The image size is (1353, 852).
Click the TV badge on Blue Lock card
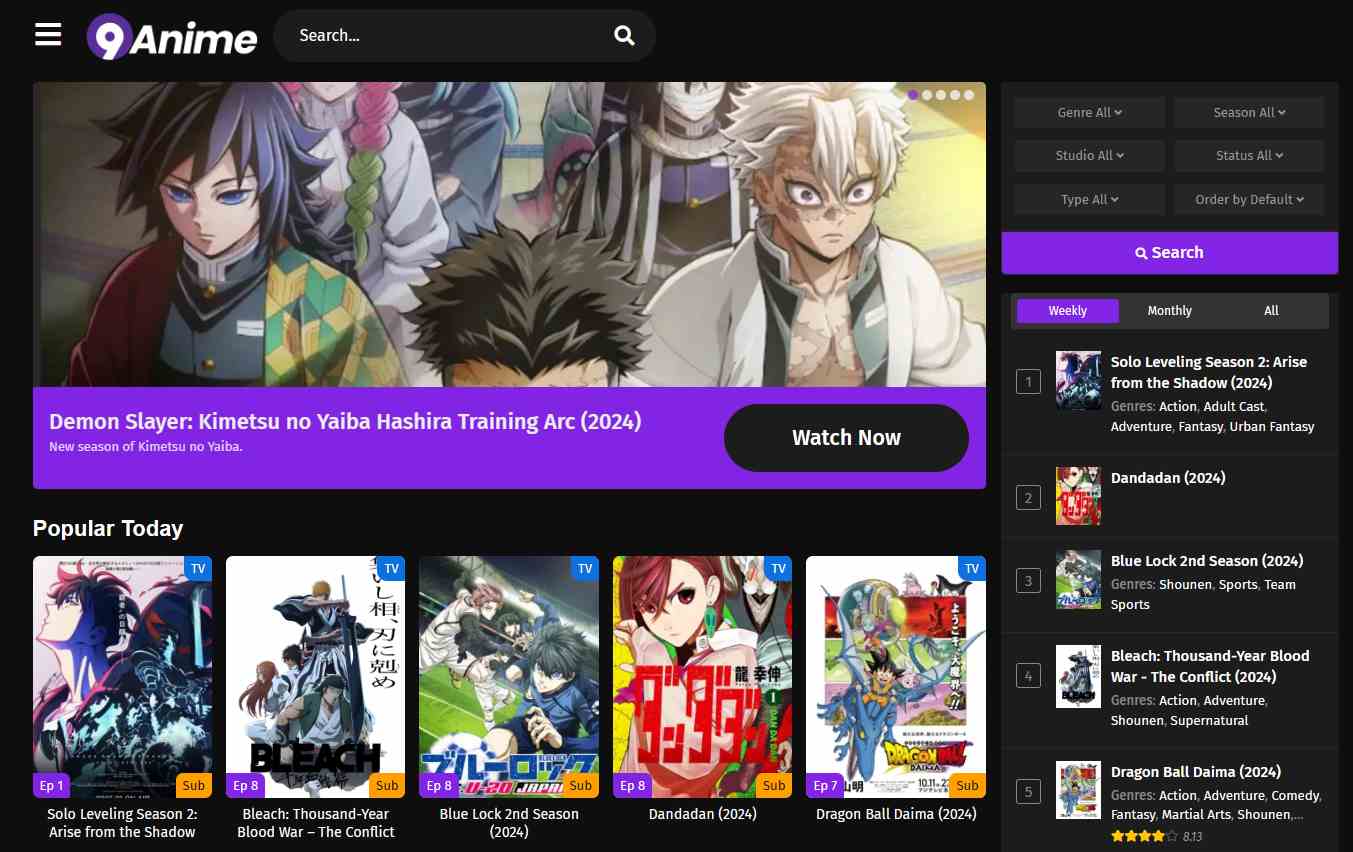point(584,568)
